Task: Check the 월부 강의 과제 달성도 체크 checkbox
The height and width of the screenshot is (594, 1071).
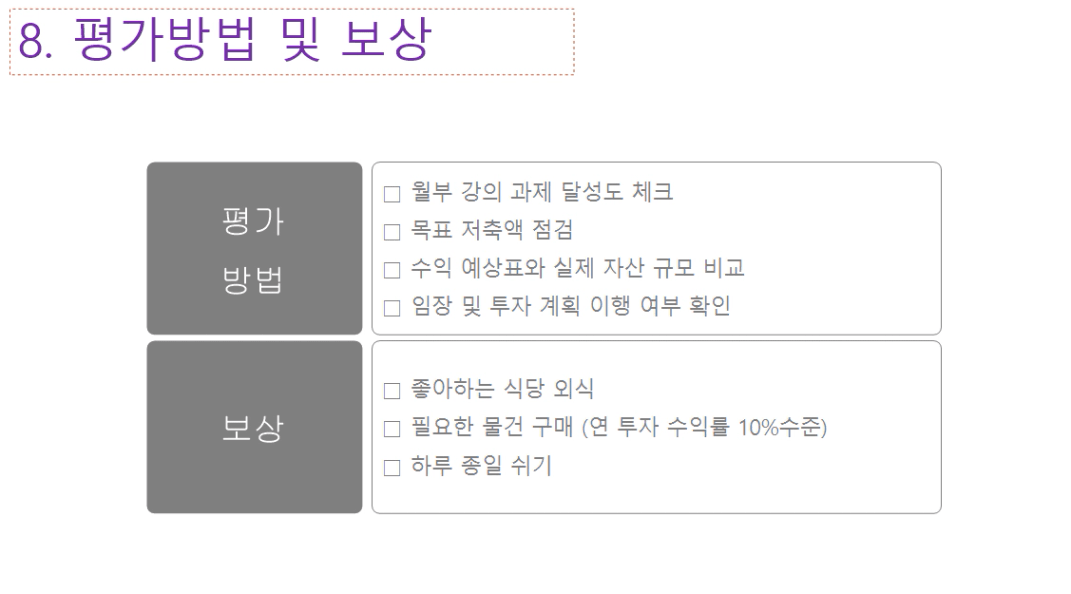Action: point(392,194)
